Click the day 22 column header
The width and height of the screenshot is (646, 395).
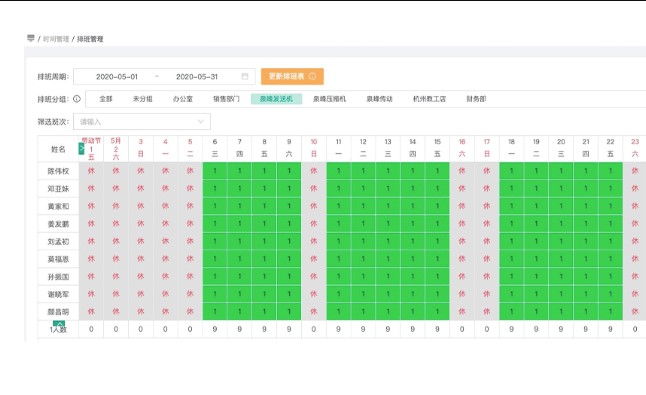click(610, 149)
